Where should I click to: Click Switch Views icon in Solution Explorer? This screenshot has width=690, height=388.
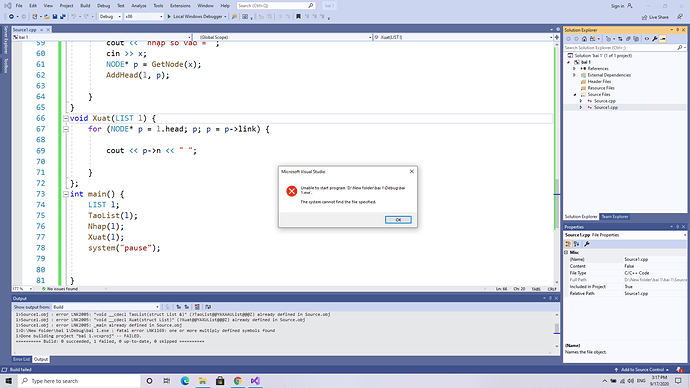(592, 39)
